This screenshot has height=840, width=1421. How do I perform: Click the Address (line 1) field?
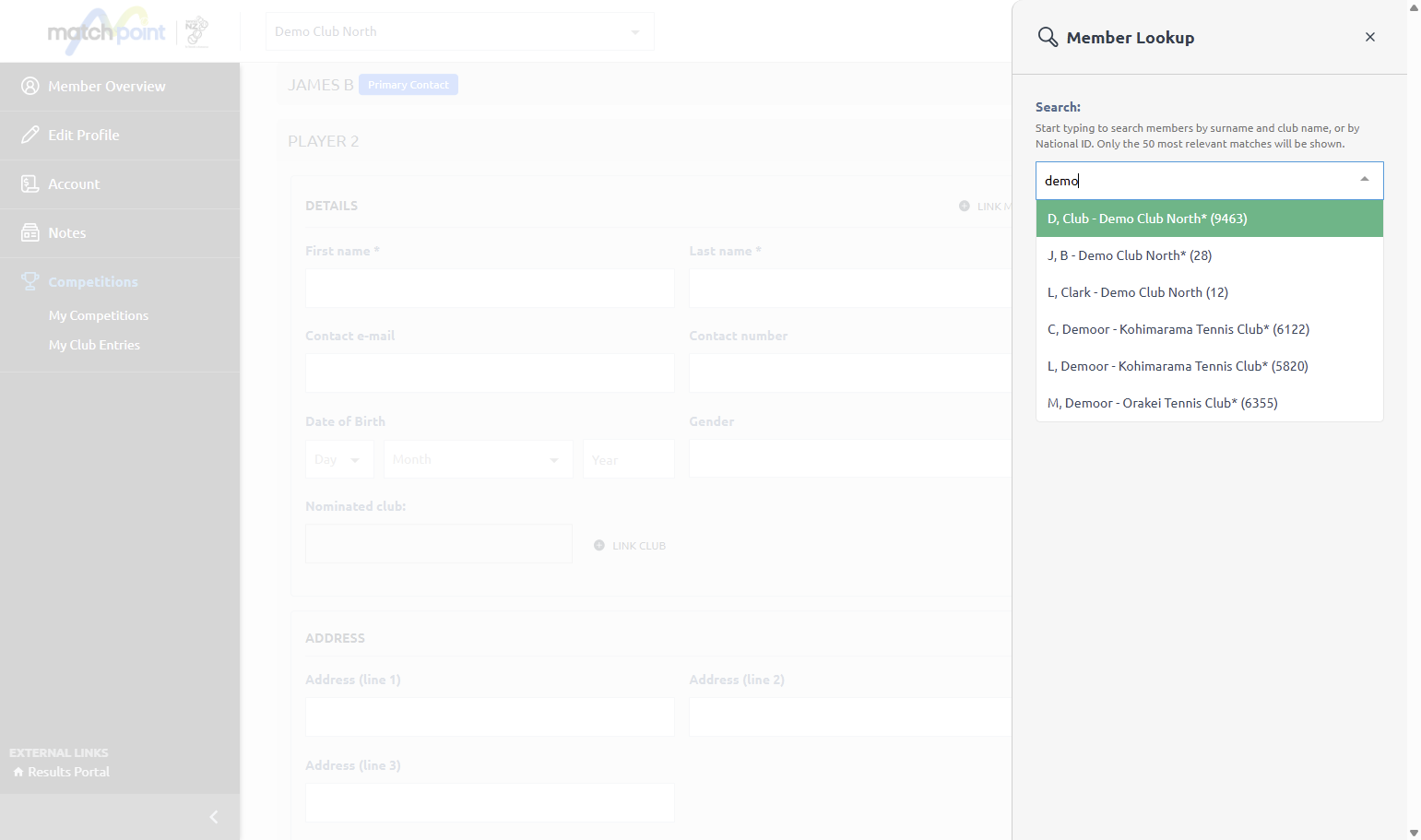pos(490,716)
